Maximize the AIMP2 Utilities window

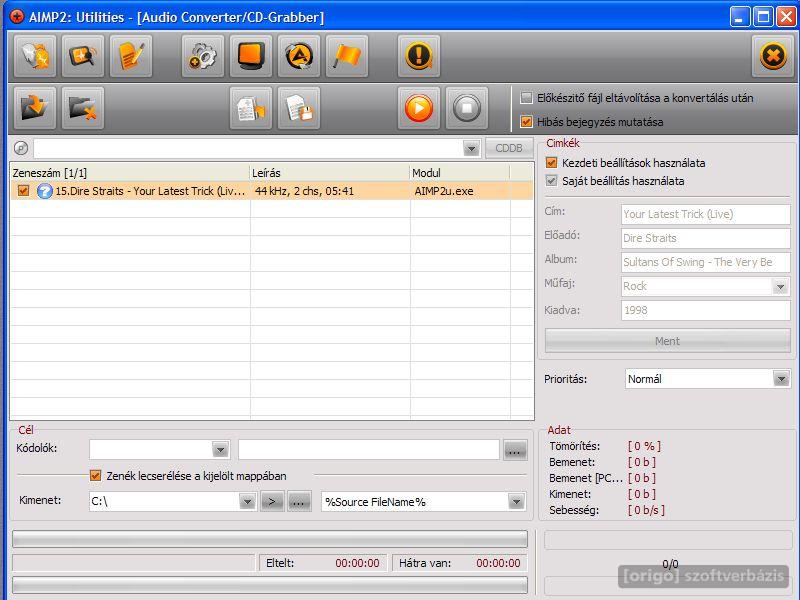click(x=763, y=17)
